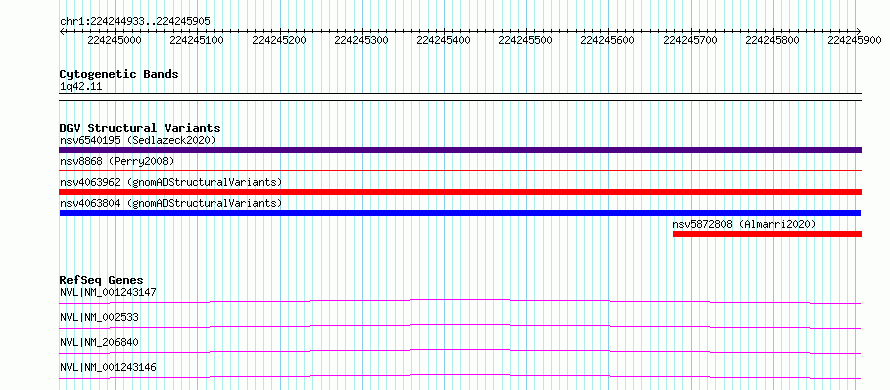This screenshot has height=390, width=890.
Task: Open nsv6540195 (Sedlazeck2020) variant label
Action: click(x=138, y=140)
